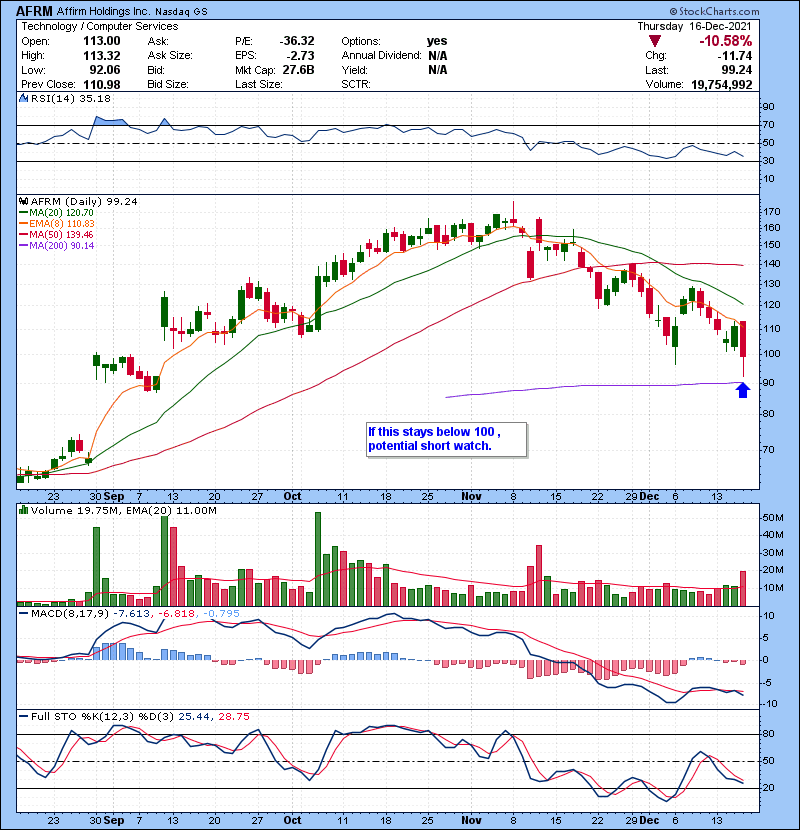Screen dimensions: 800x830
Task: Click the 170 price axis label
Action: point(771,212)
